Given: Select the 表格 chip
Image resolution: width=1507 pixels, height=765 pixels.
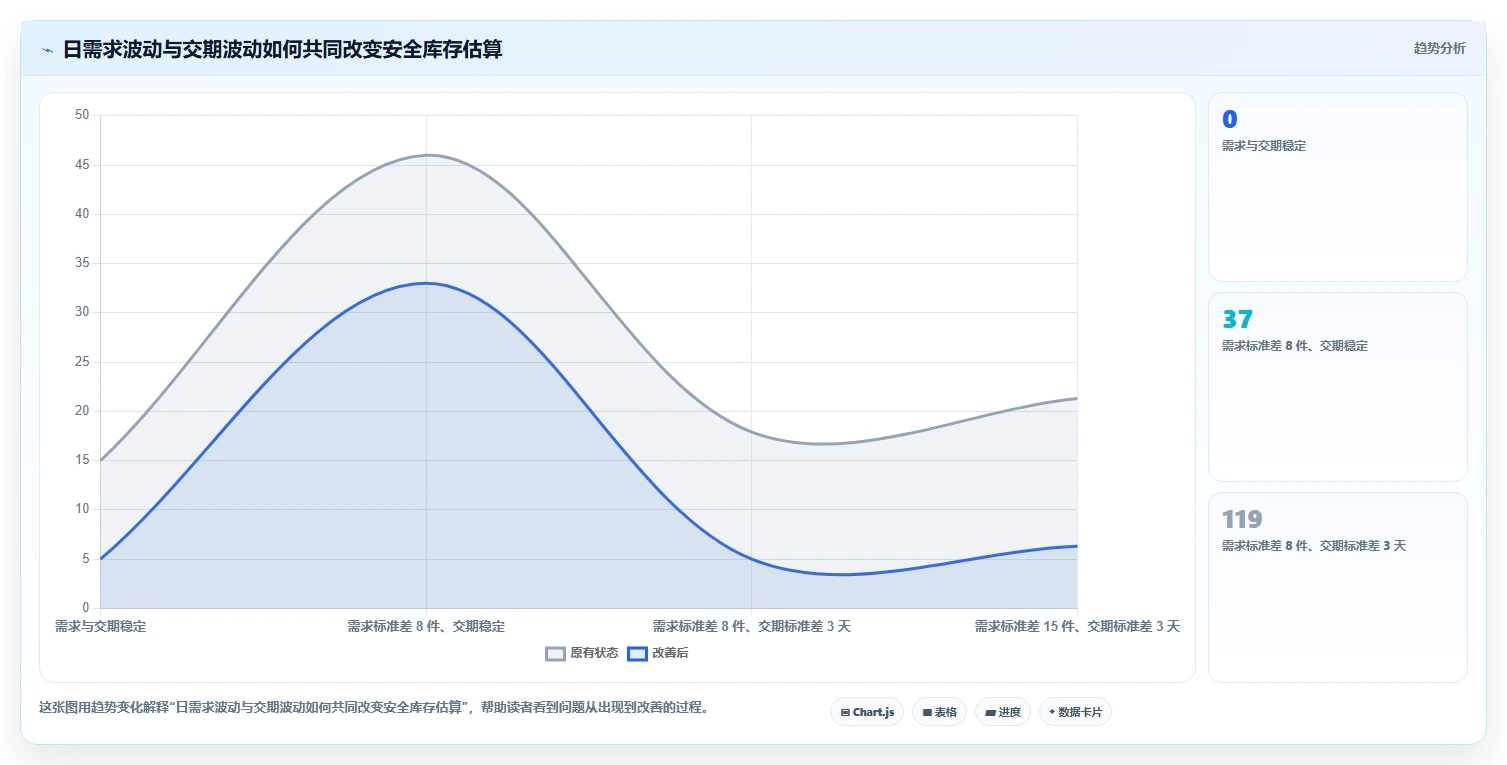Looking at the screenshot, I should 939,712.
